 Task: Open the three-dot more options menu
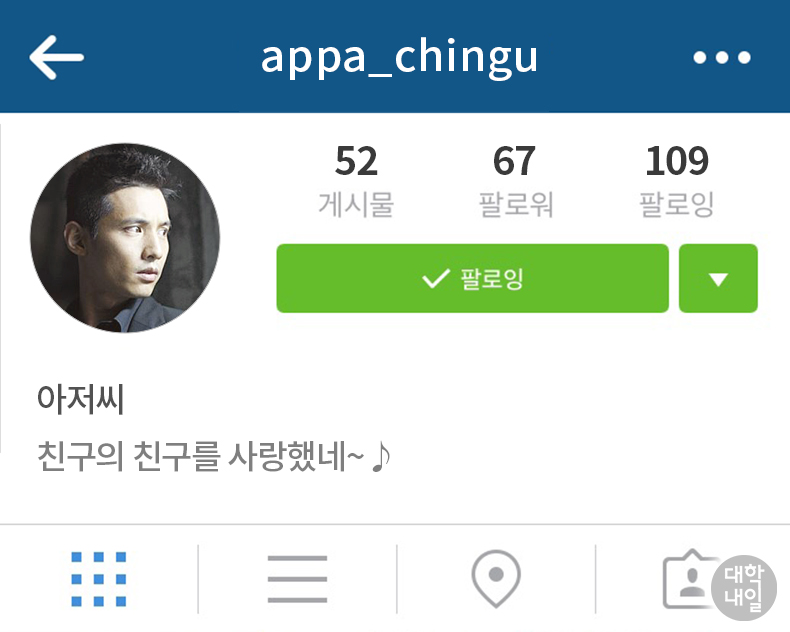(x=721, y=57)
